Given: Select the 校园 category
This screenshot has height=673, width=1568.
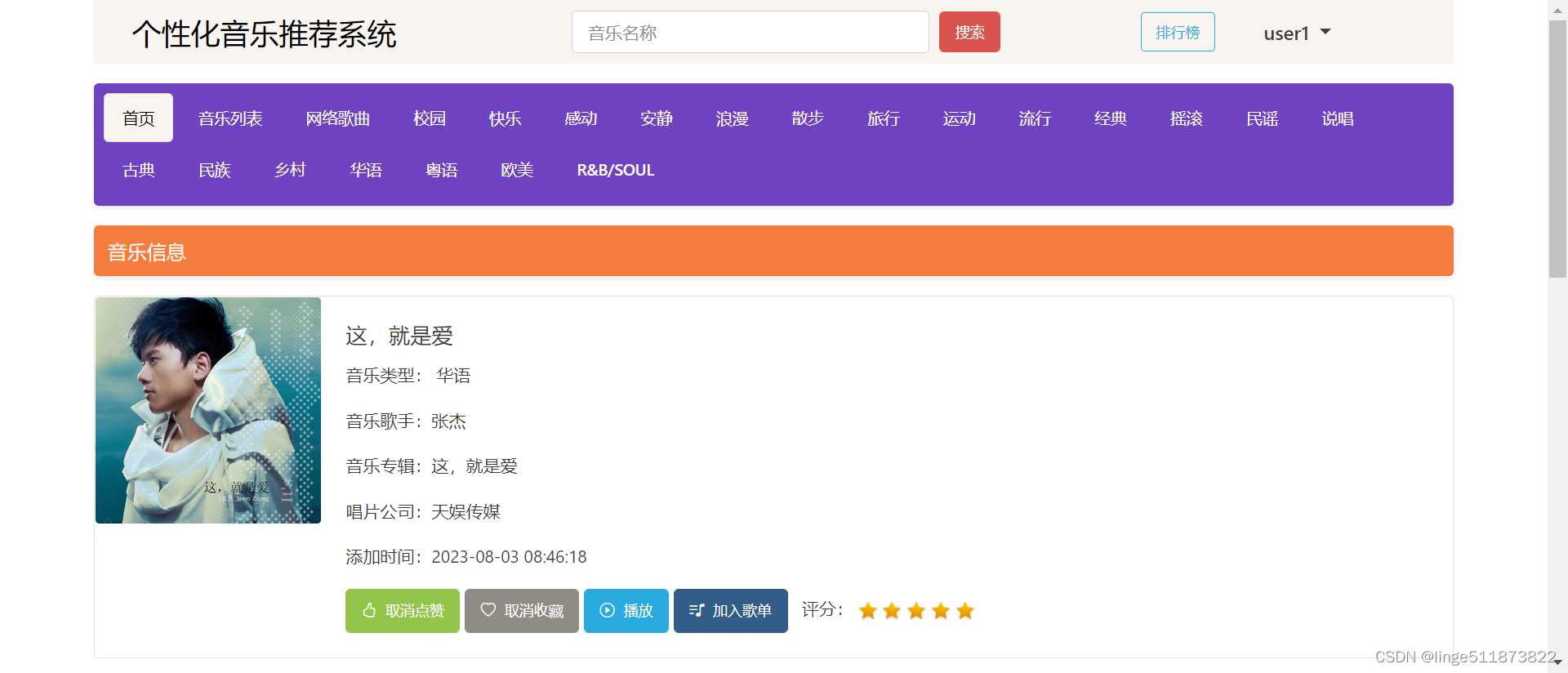Looking at the screenshot, I should pos(430,118).
